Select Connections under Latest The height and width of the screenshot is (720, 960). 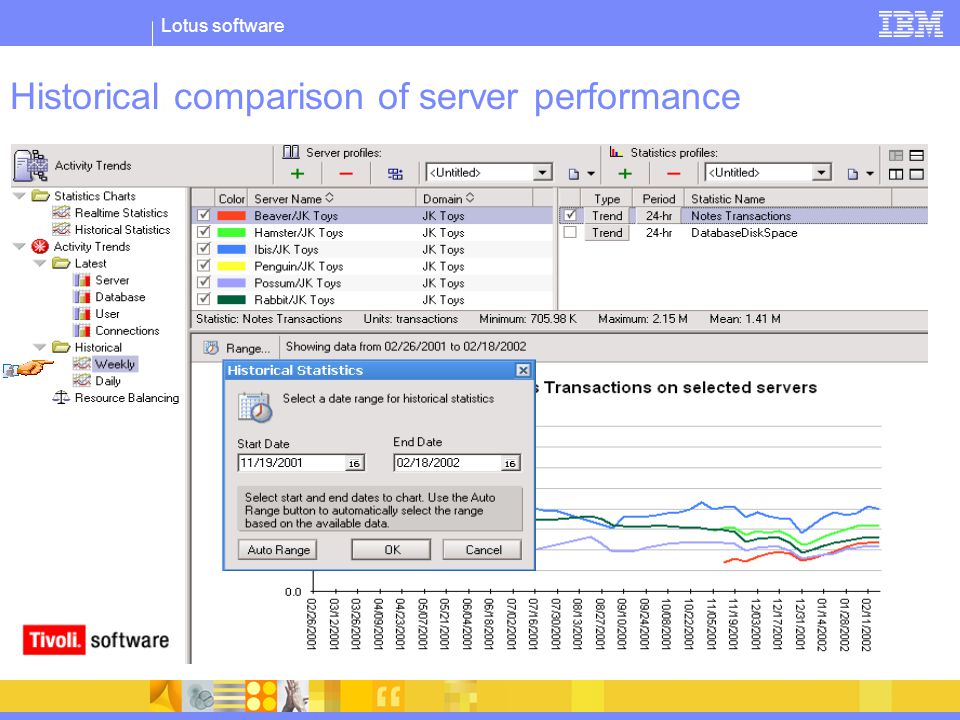(127, 331)
